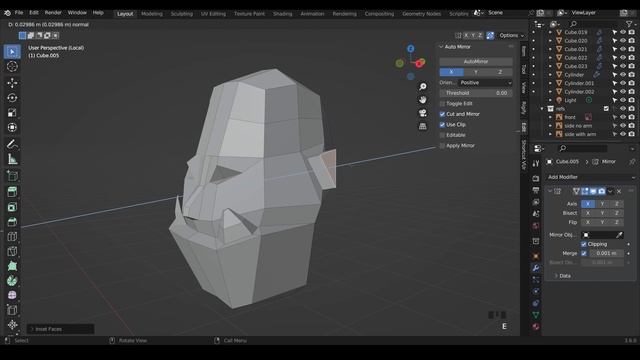Viewport: 640px width, 360px height.
Task: Open the Tool properties tab icon
Action: pos(536,164)
